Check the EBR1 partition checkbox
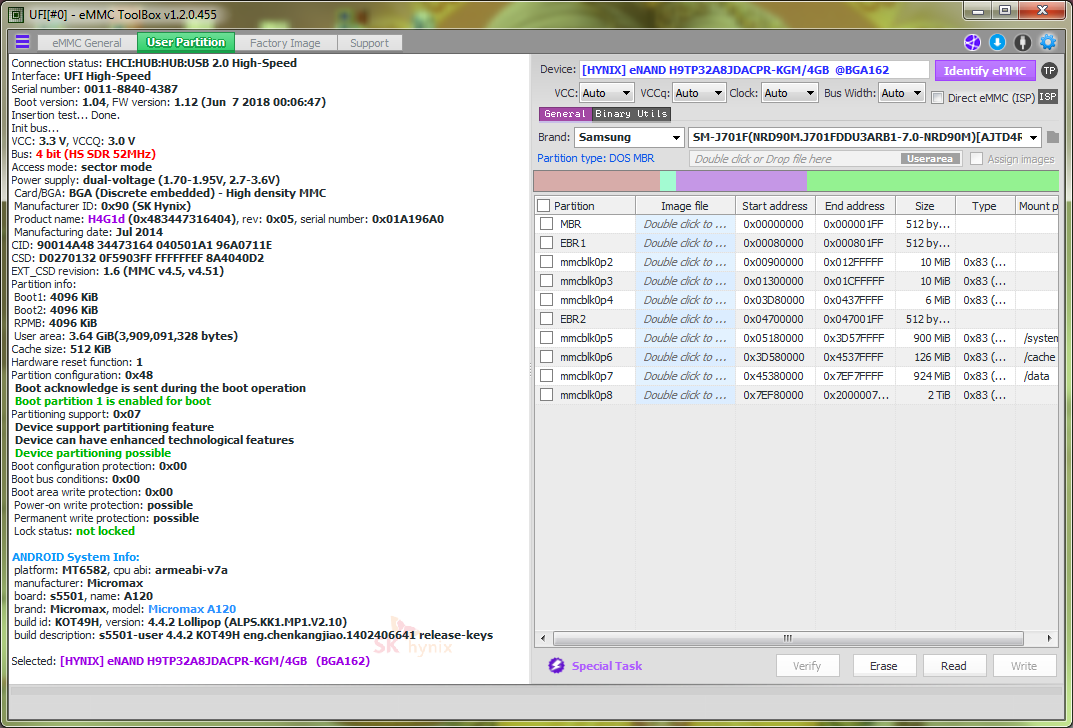1073x728 pixels. (546, 243)
